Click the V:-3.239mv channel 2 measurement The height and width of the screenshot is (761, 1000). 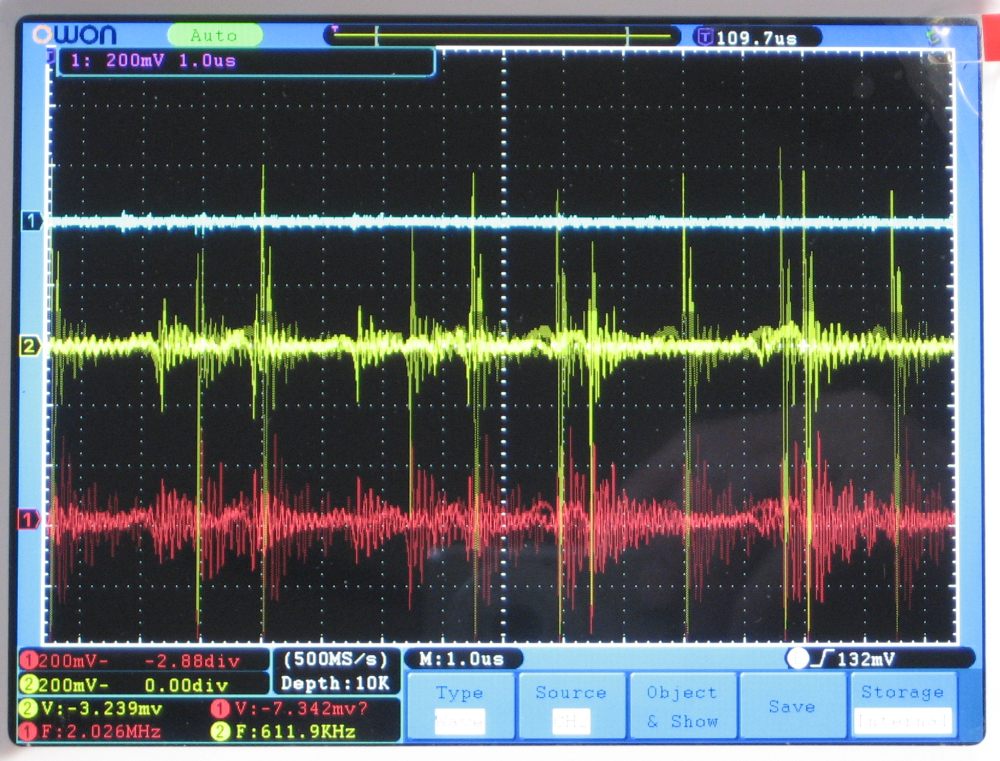coord(101,709)
